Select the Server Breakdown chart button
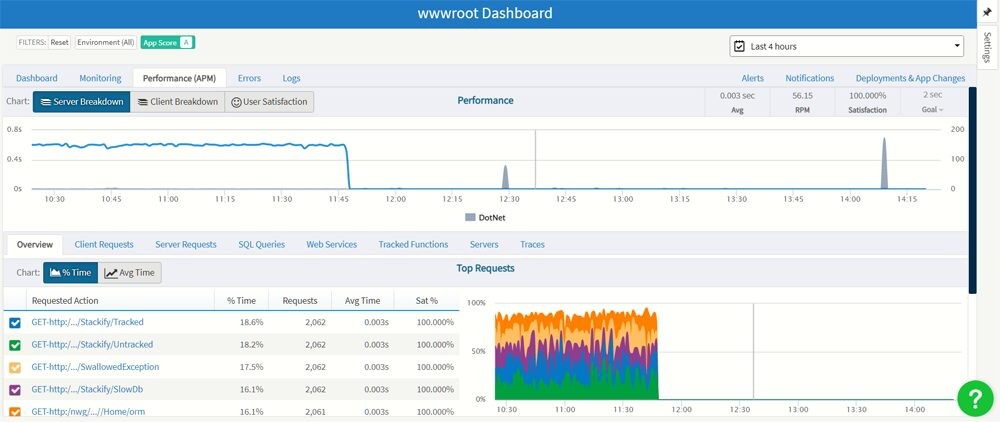This screenshot has height=422, width=1000. (x=81, y=101)
